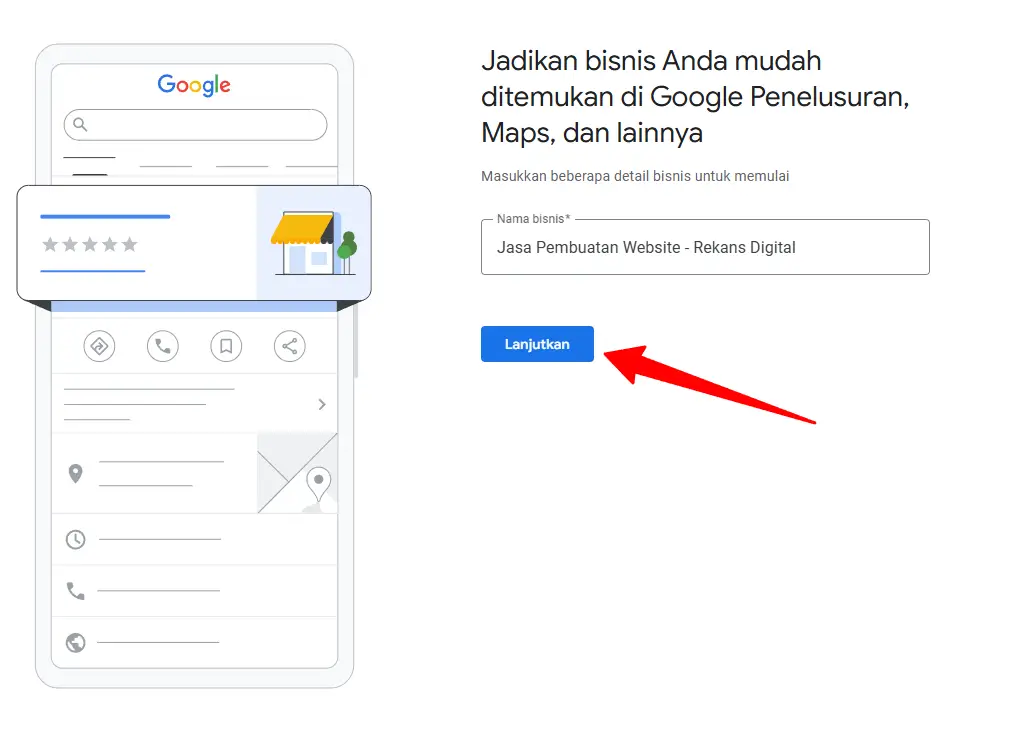This screenshot has height=748, width=1023.
Task: Click text 'Masukkan beberapa detail bisnis untuk memulai'
Action: [x=635, y=176]
